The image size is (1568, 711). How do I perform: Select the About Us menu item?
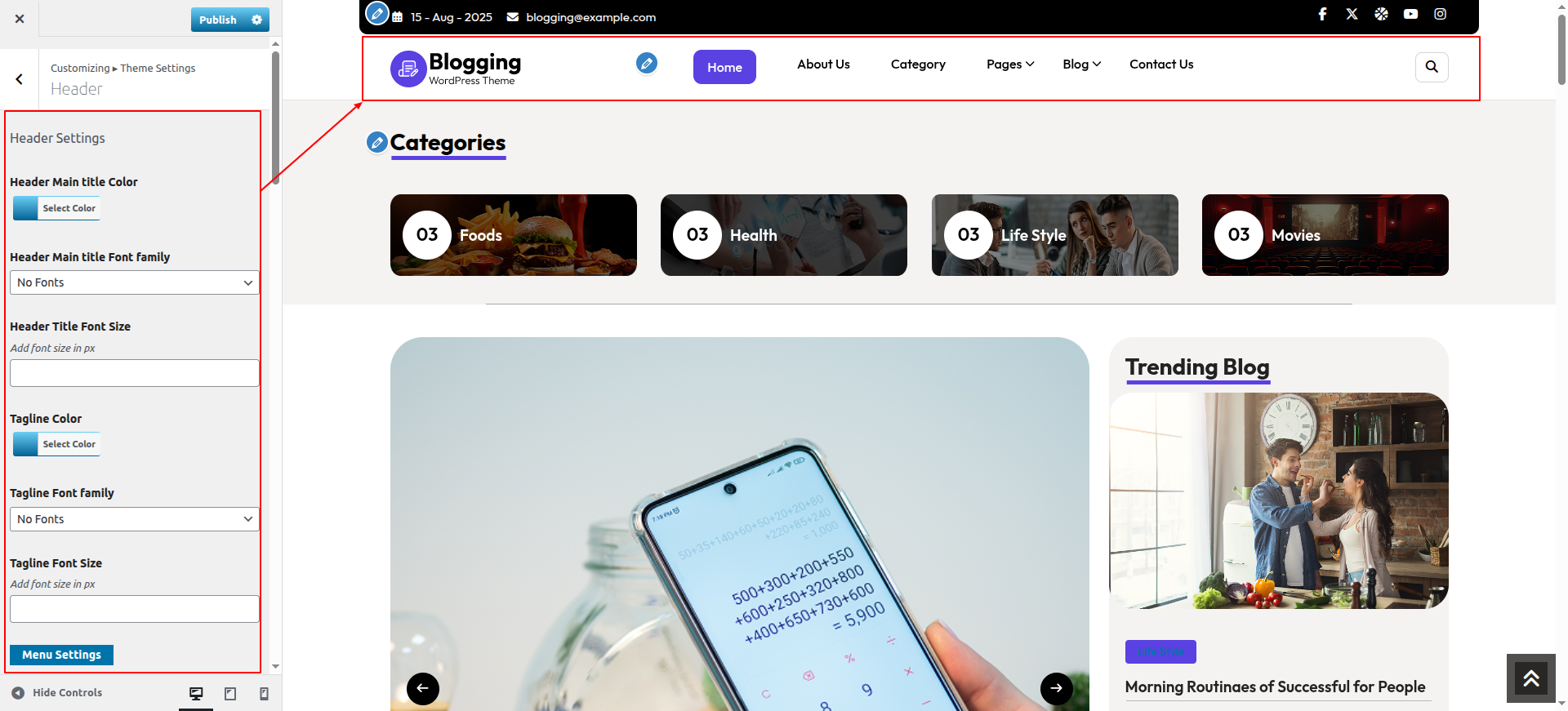click(x=823, y=64)
